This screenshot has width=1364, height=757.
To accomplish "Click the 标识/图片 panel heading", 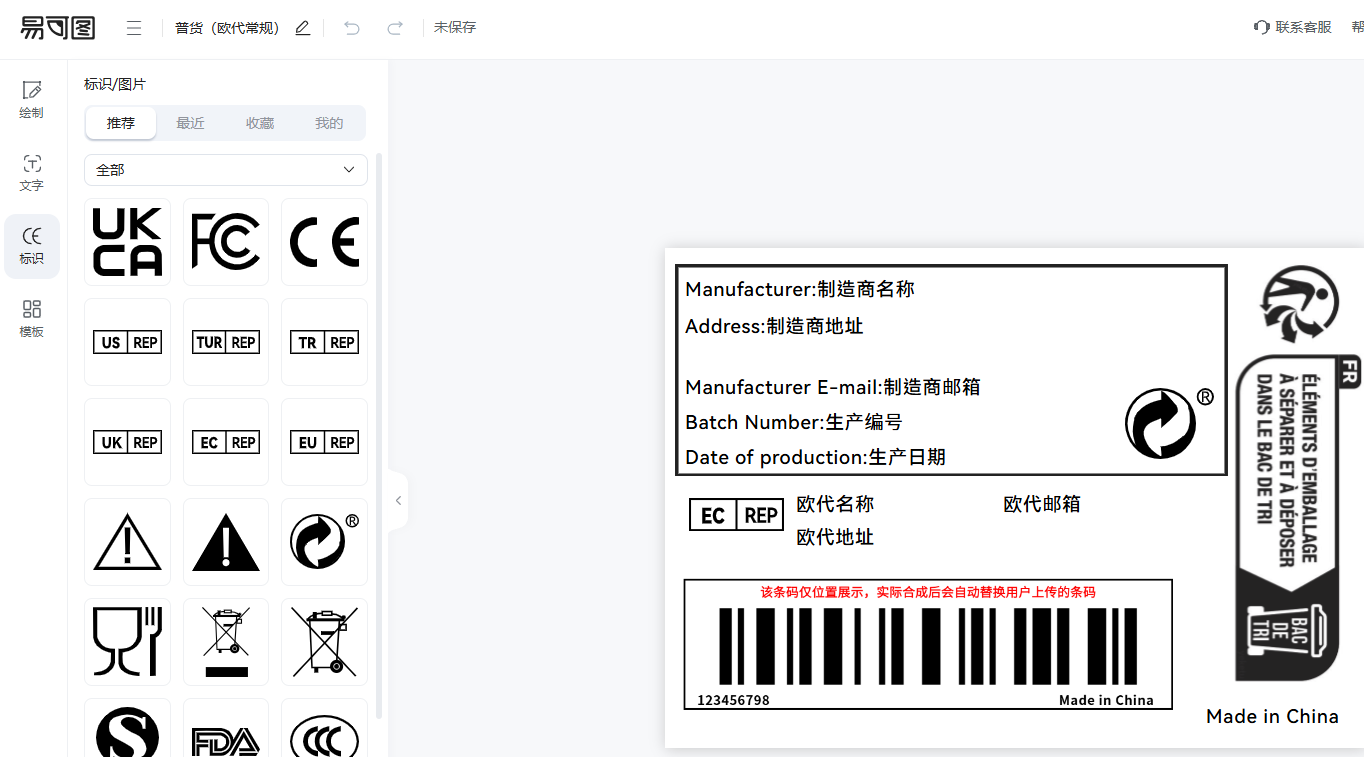I will tap(114, 84).
